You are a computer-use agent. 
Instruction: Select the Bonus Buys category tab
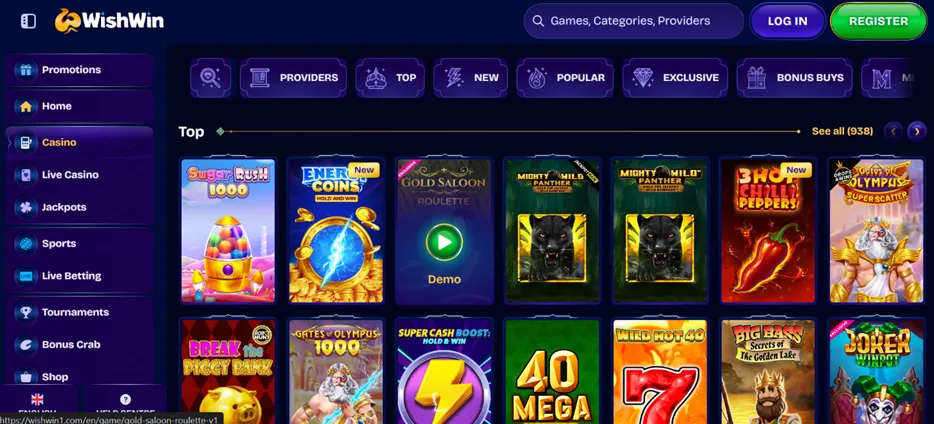pos(795,77)
